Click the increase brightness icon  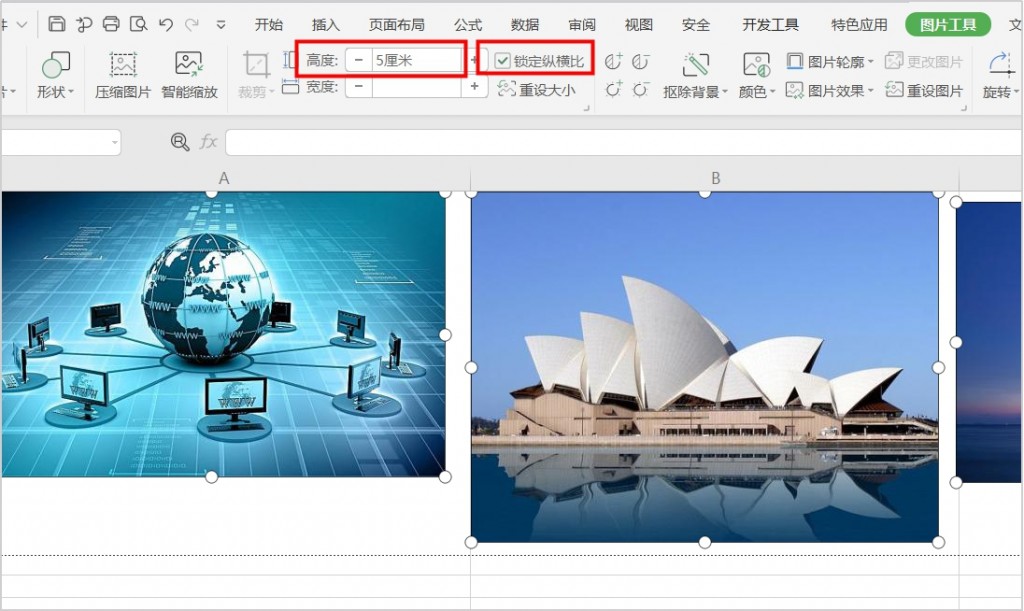click(613, 89)
